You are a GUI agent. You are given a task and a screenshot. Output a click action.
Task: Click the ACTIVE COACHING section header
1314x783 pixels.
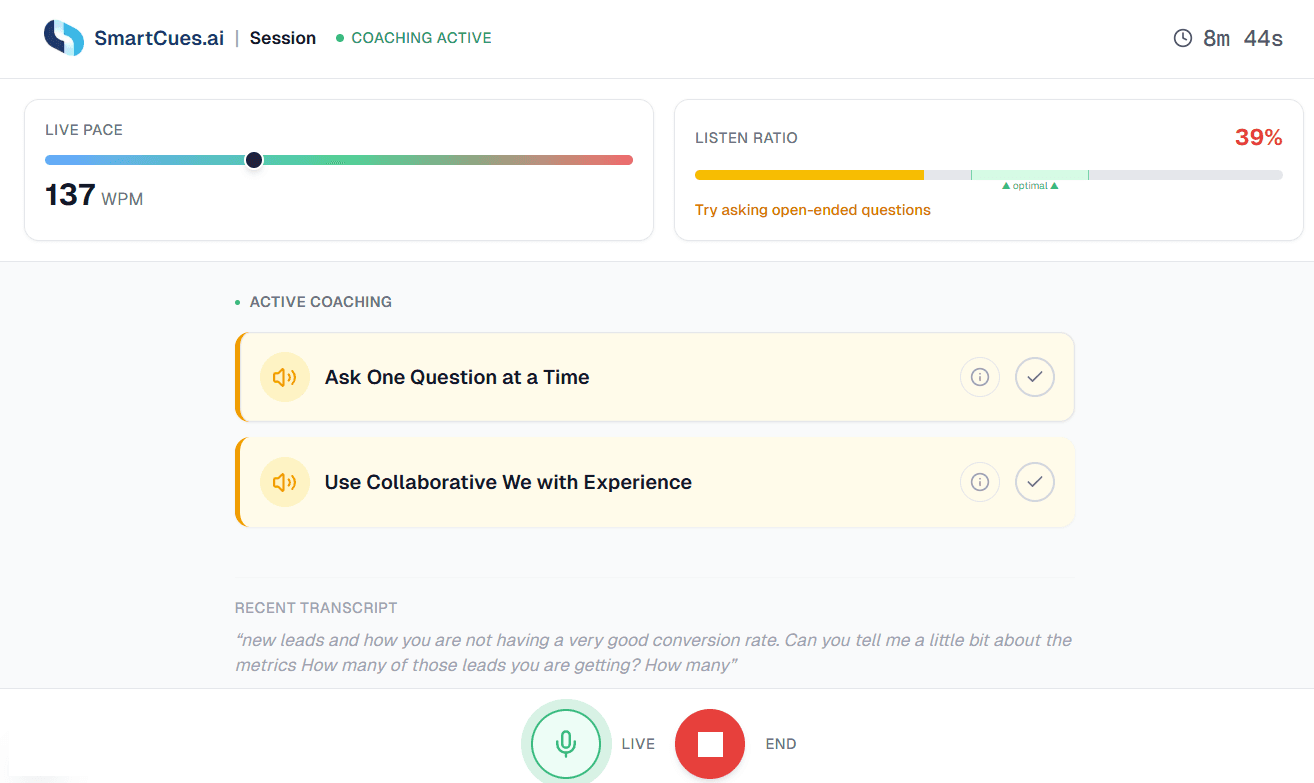tap(320, 301)
